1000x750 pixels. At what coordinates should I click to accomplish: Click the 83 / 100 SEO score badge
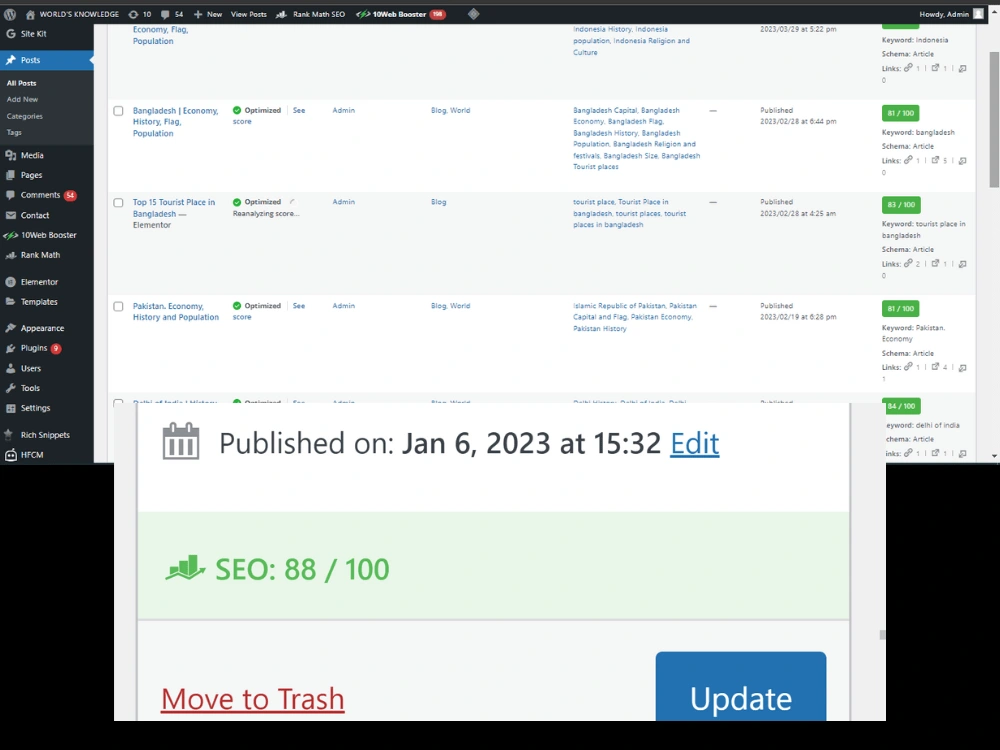pos(901,205)
